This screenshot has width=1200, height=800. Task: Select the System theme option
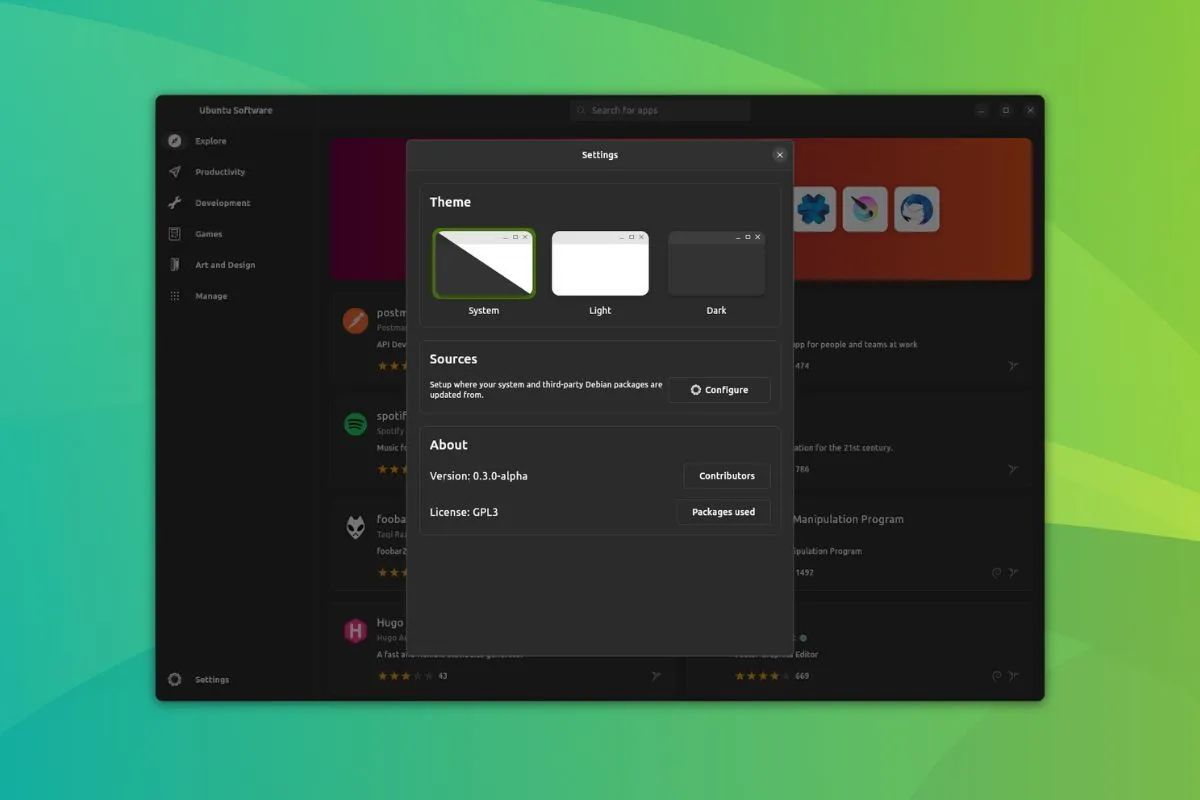point(484,264)
